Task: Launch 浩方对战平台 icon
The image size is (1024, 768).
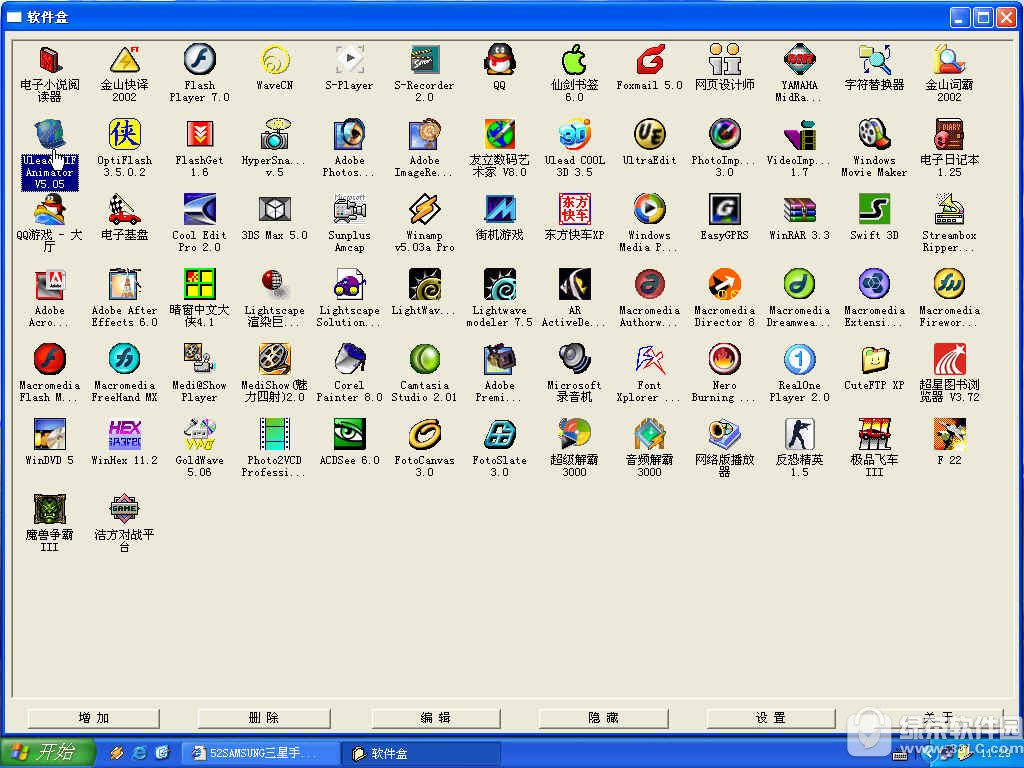Action: coord(124,510)
